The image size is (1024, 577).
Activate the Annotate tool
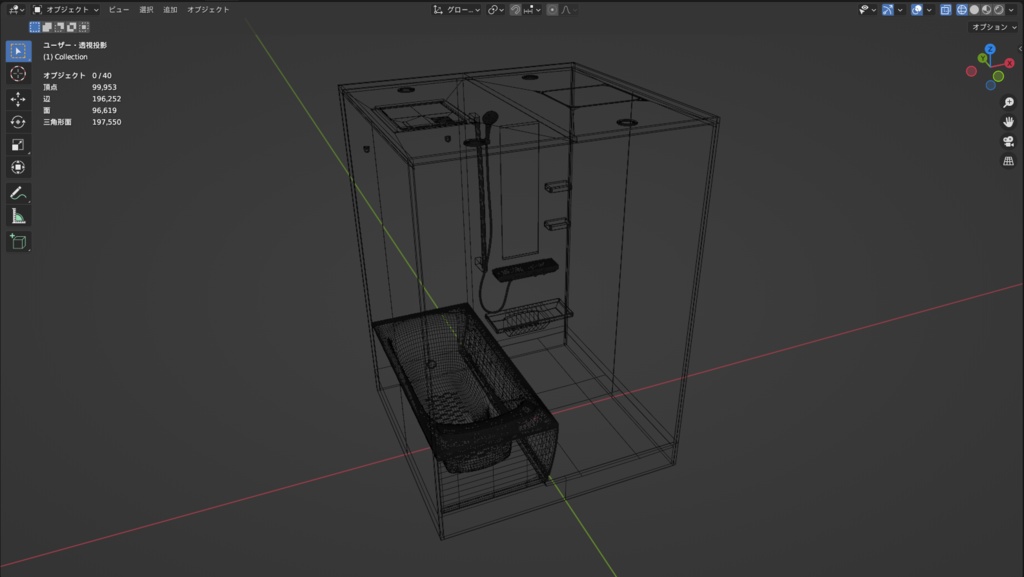coord(18,193)
